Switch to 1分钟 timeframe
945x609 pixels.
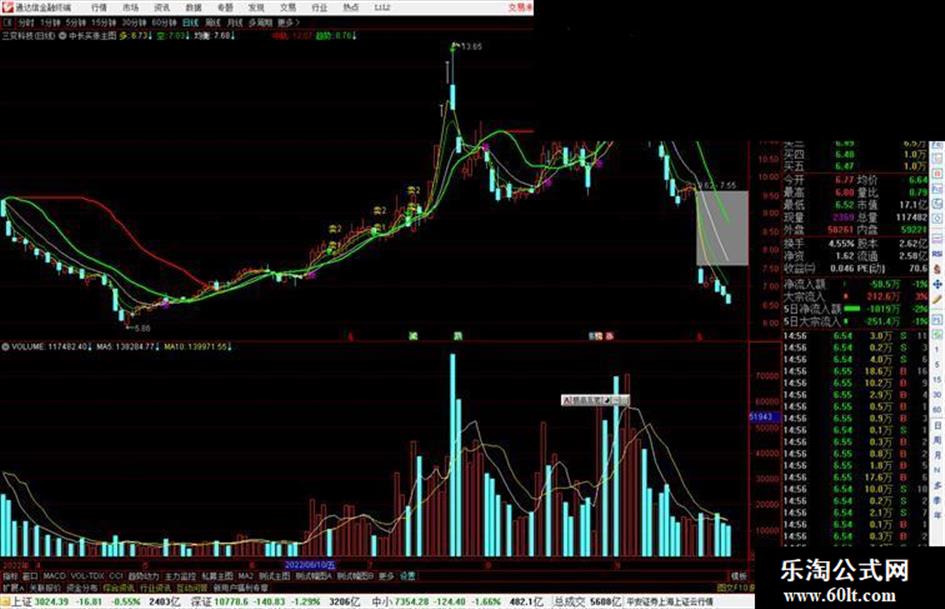[50, 22]
